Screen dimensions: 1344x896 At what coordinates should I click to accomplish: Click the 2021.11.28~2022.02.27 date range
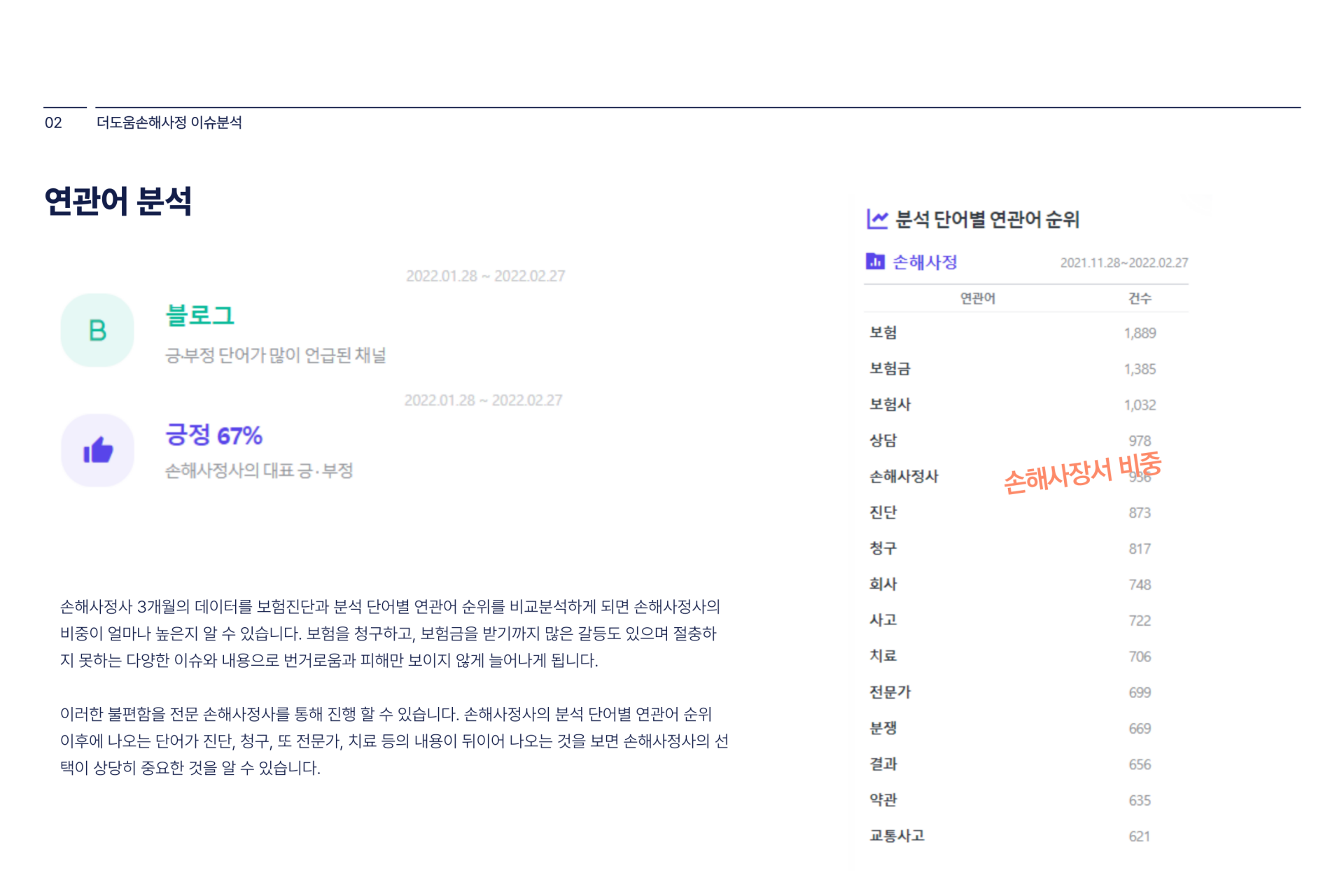[1123, 262]
